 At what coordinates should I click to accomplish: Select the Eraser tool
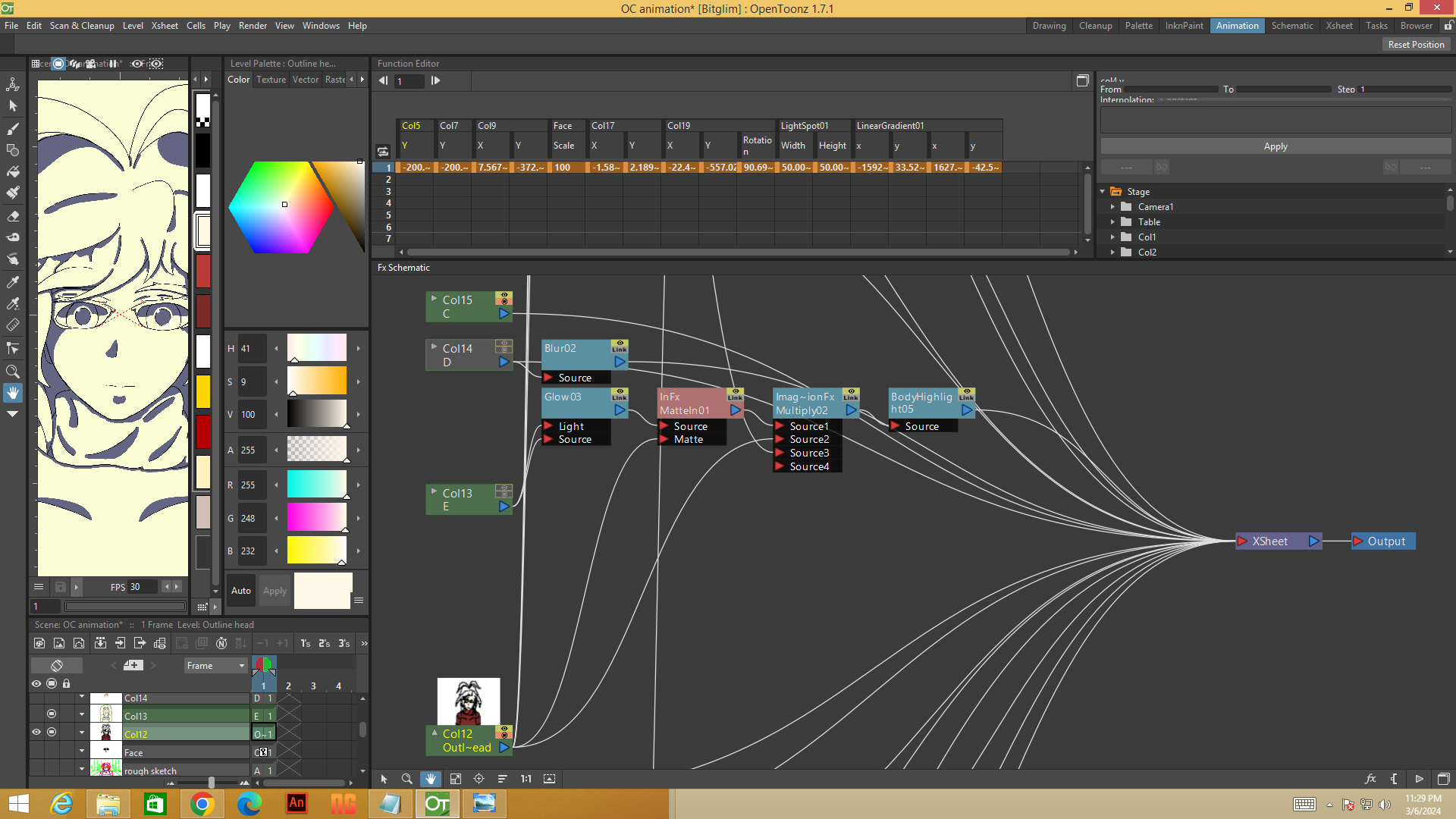coord(13,216)
